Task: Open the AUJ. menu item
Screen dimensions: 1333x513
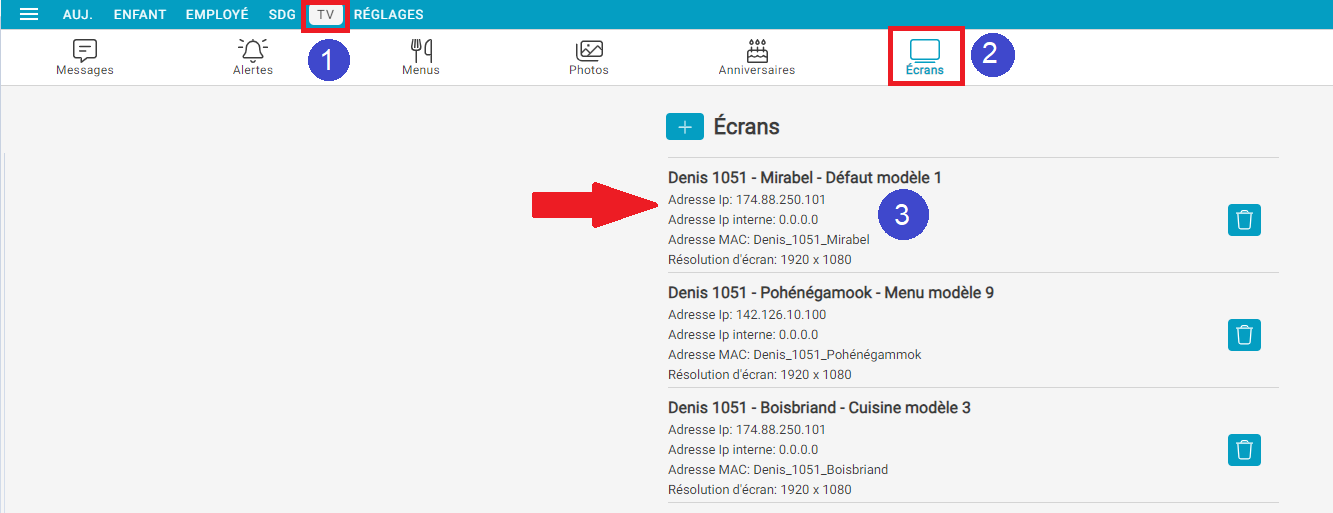Action: coord(78,15)
